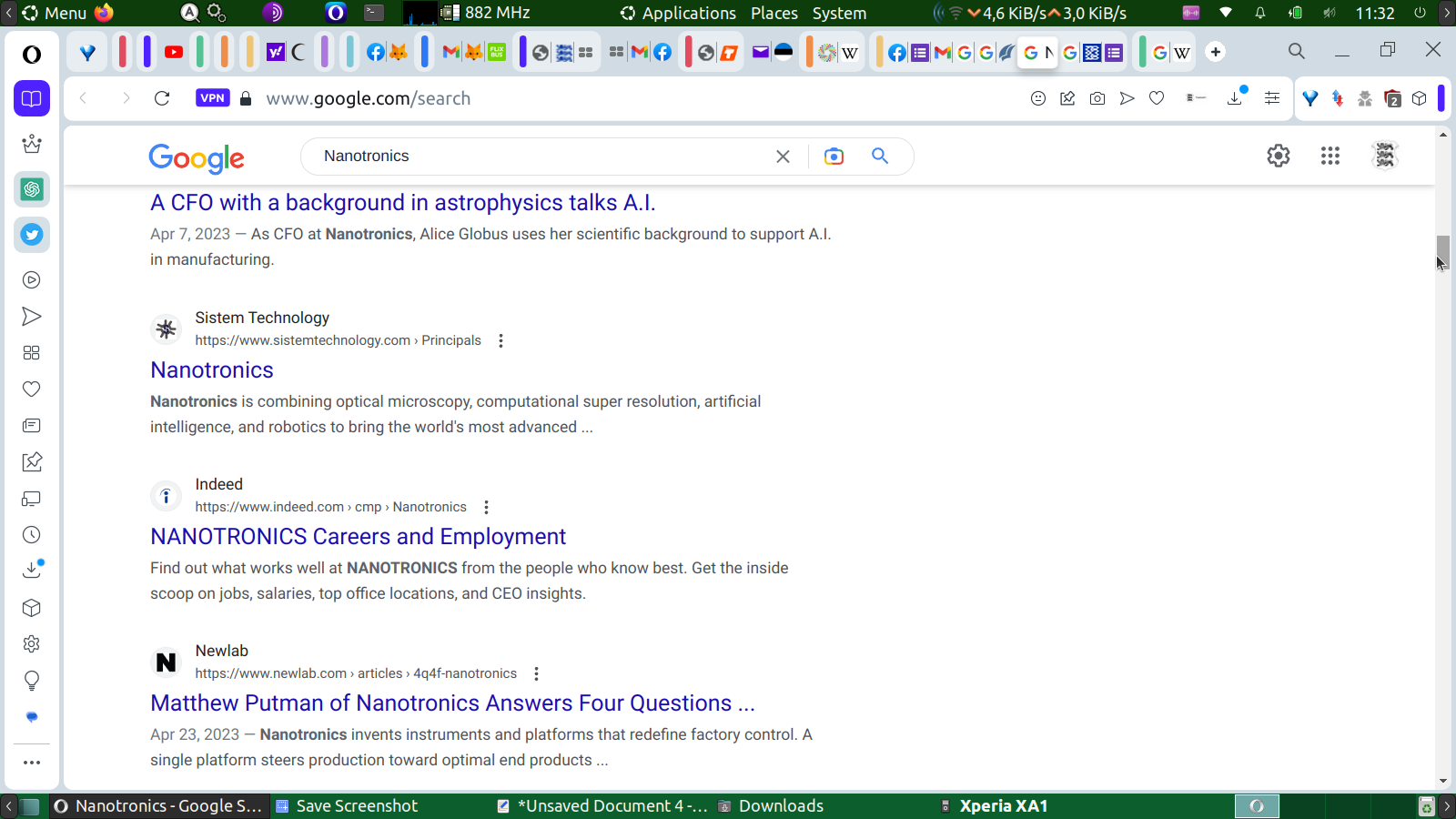Reload the Google search page
Viewport: 1456px width, 819px height.
click(x=162, y=98)
